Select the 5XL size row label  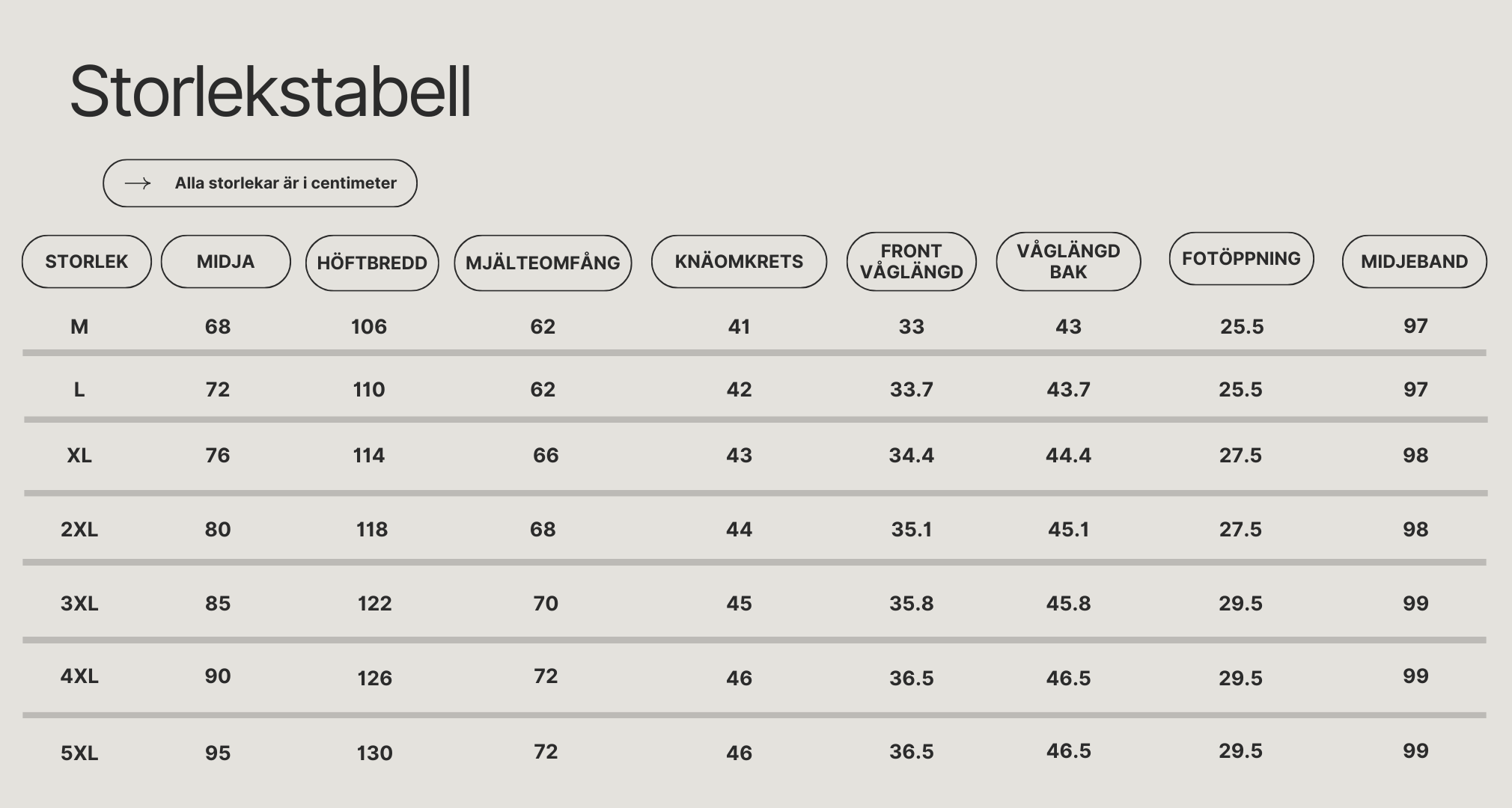79,753
